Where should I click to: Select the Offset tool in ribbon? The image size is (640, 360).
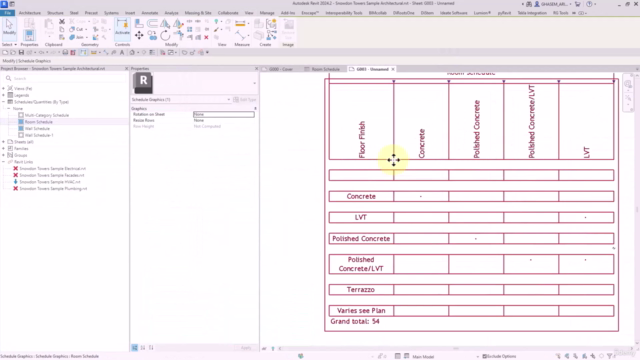pos(152,23)
